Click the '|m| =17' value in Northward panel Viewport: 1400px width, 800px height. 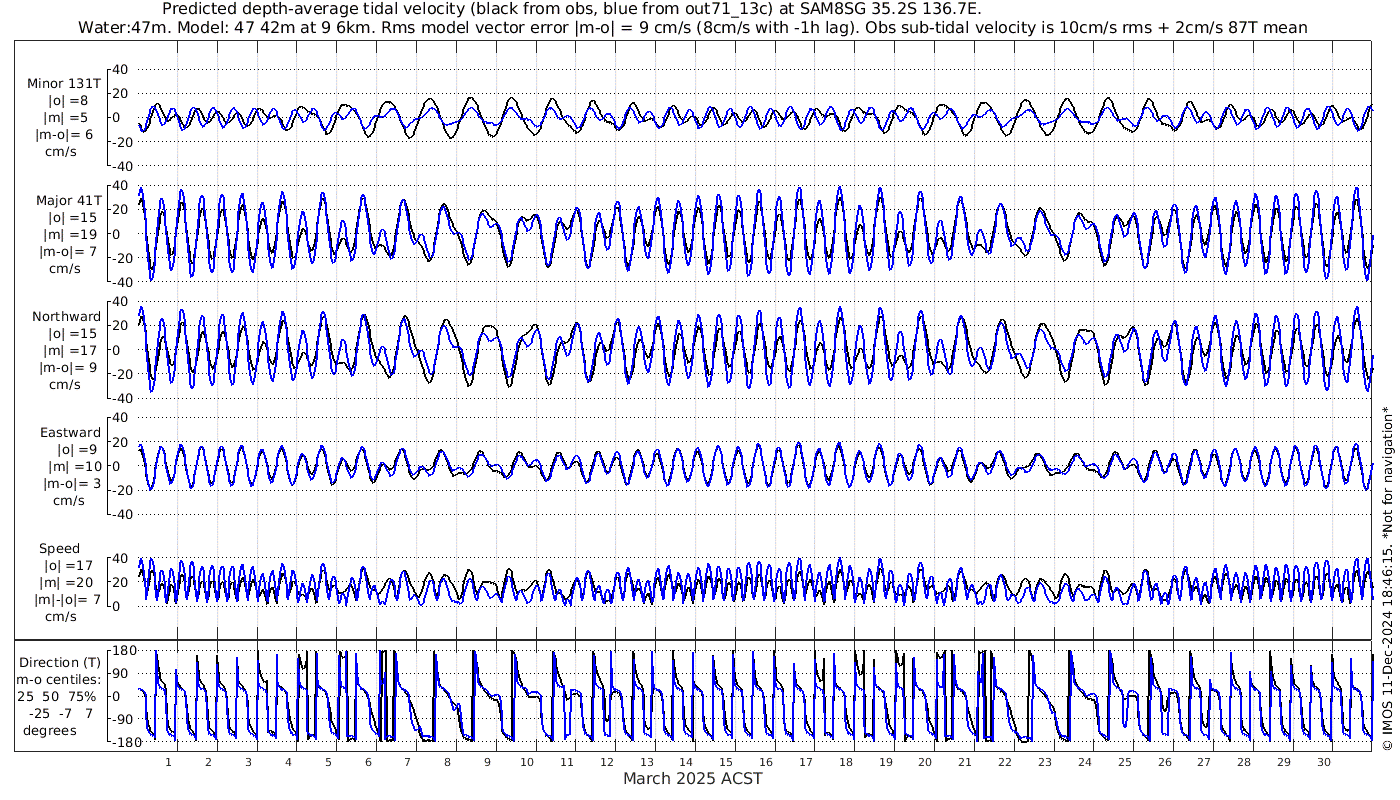(x=69, y=351)
